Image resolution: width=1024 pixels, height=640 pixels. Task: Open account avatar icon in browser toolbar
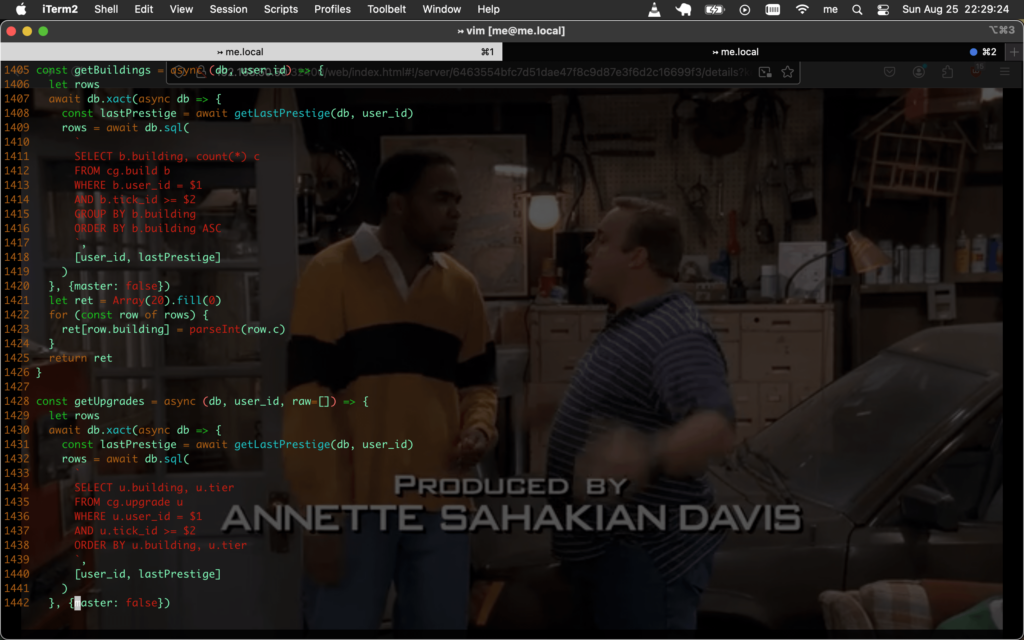coord(919,72)
